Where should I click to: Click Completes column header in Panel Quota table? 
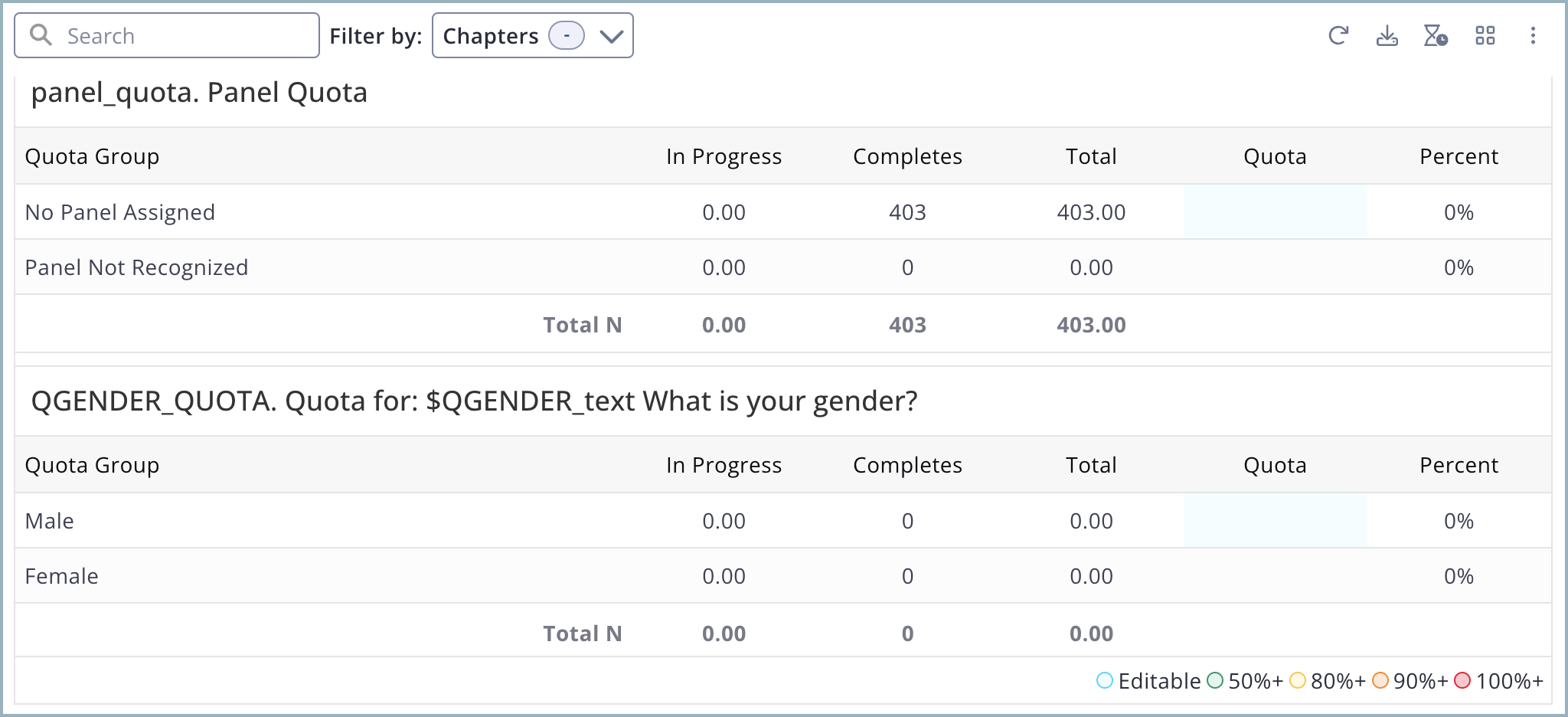click(x=907, y=156)
